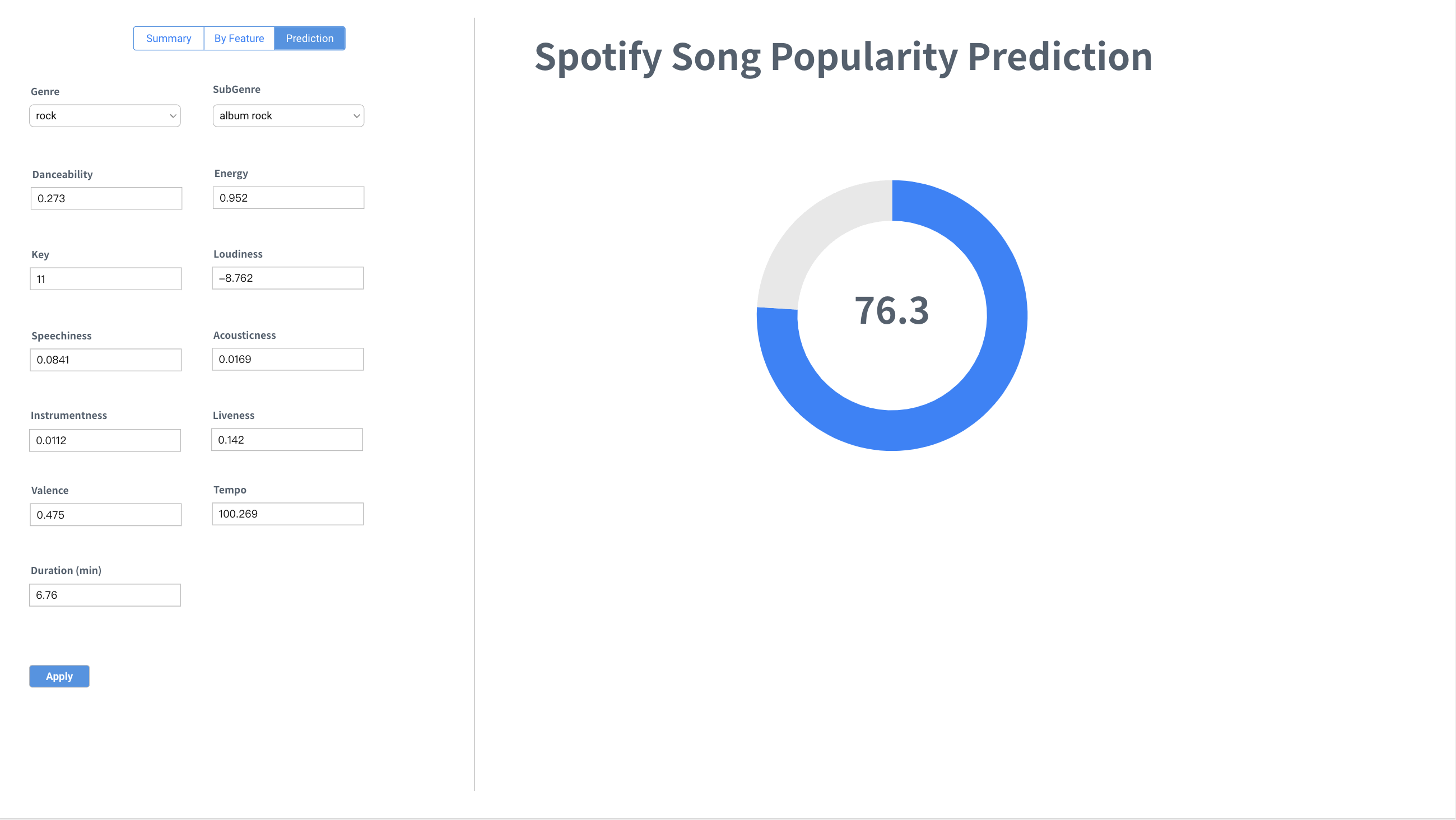Viewport: 1456px width, 820px height.
Task: Open the Genre dropdown showing rock
Action: (x=105, y=116)
